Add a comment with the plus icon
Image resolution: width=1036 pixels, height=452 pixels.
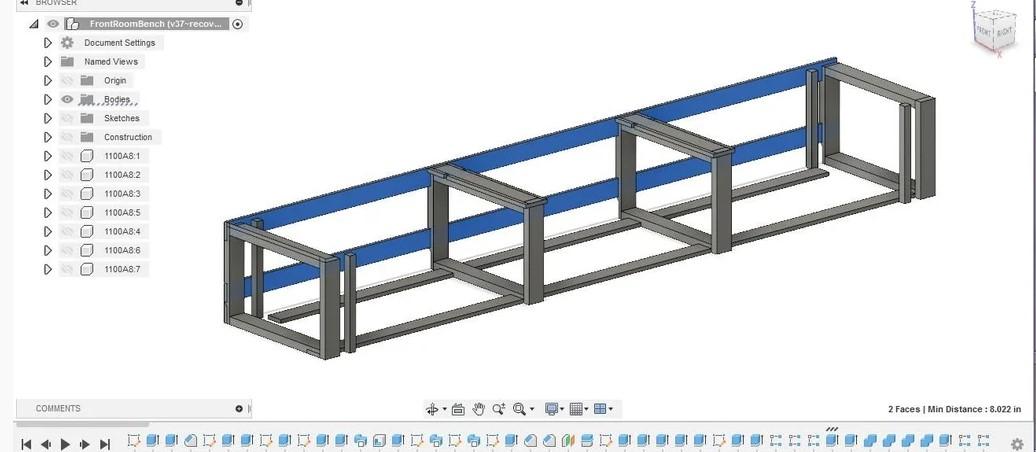[239, 408]
